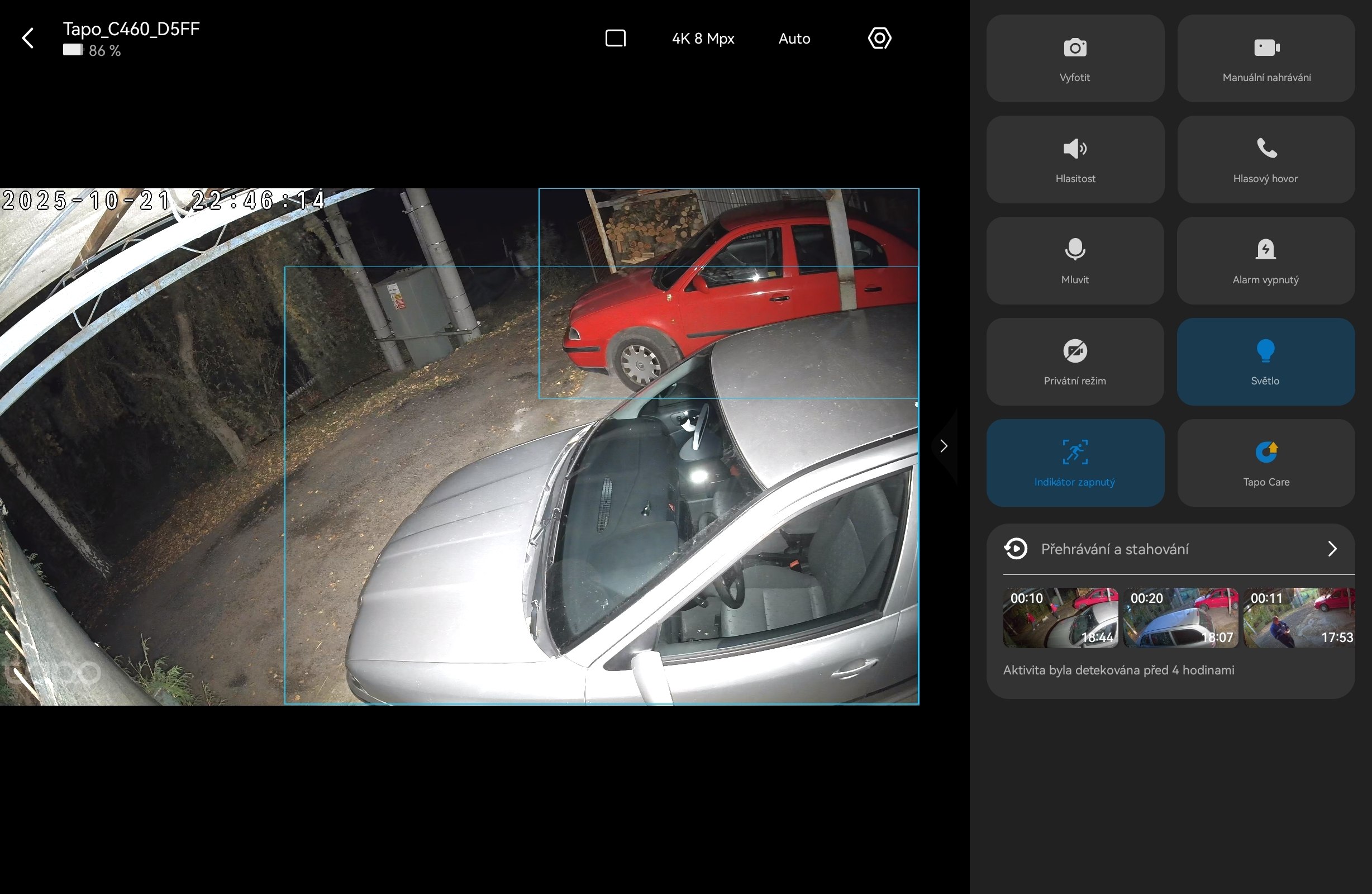Enable Privátní režim privacy mode
Image resolution: width=1372 pixels, height=894 pixels.
(x=1075, y=362)
